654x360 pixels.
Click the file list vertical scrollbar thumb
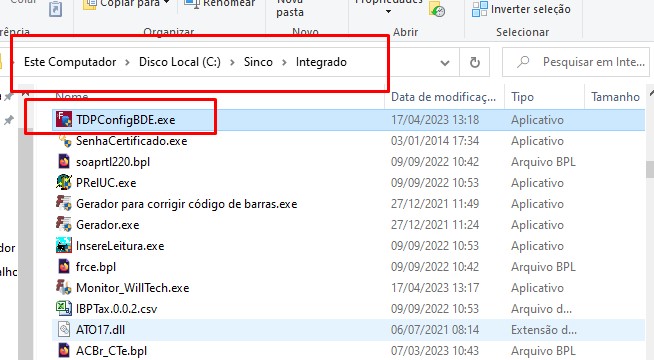tap(650, 170)
